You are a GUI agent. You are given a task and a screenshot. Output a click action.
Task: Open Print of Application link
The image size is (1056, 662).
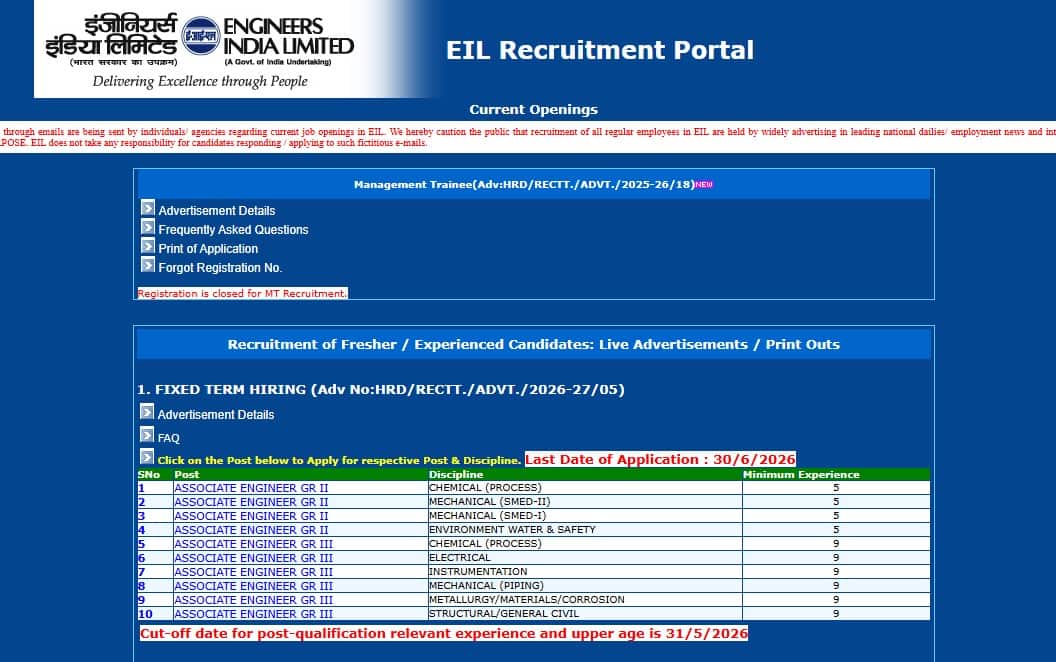click(208, 249)
